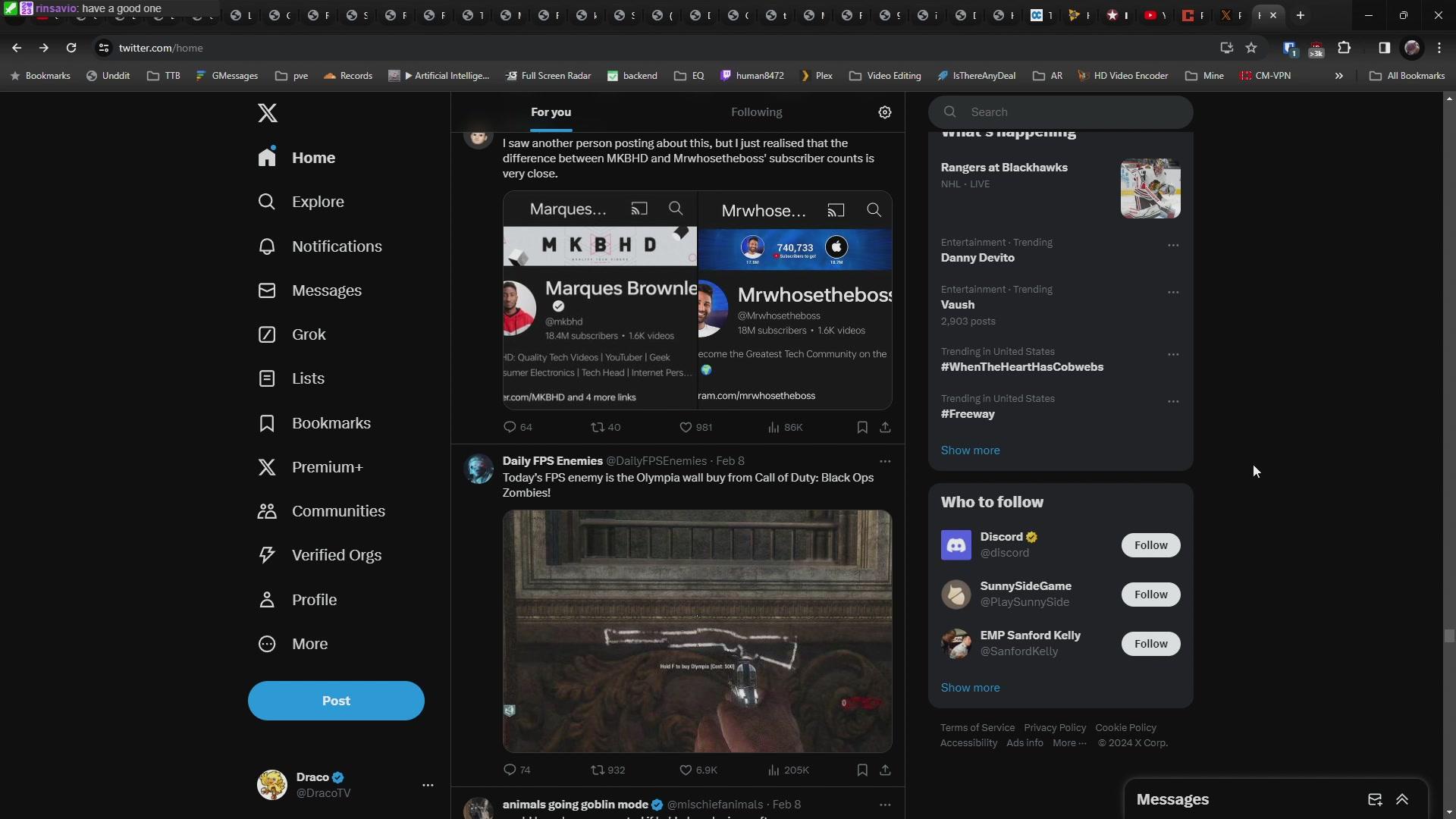Open Daily FPS Enemies profile name
This screenshot has height=819, width=1456.
tap(553, 461)
